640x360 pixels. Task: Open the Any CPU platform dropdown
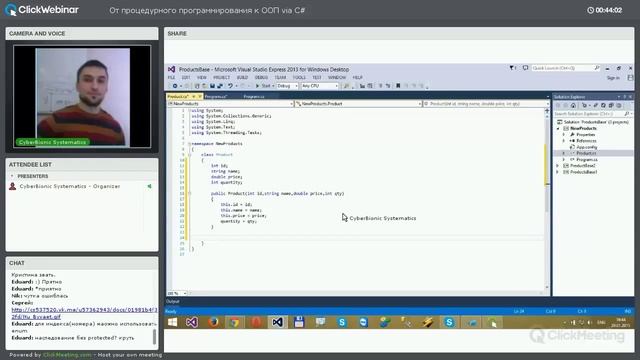point(320,86)
